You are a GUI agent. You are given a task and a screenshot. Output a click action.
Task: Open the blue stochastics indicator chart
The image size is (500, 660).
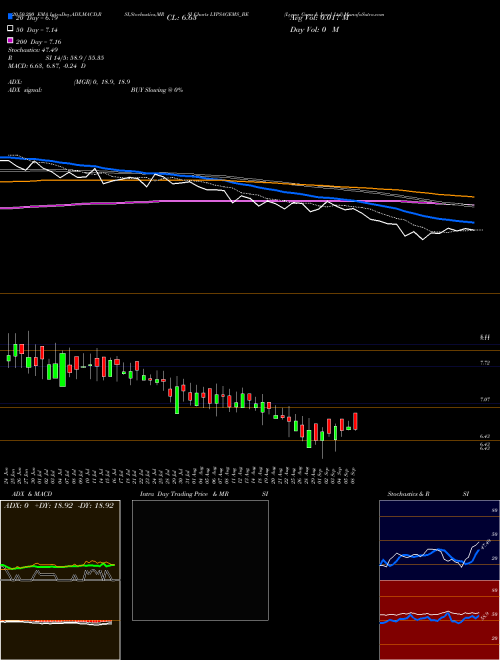[439, 540]
